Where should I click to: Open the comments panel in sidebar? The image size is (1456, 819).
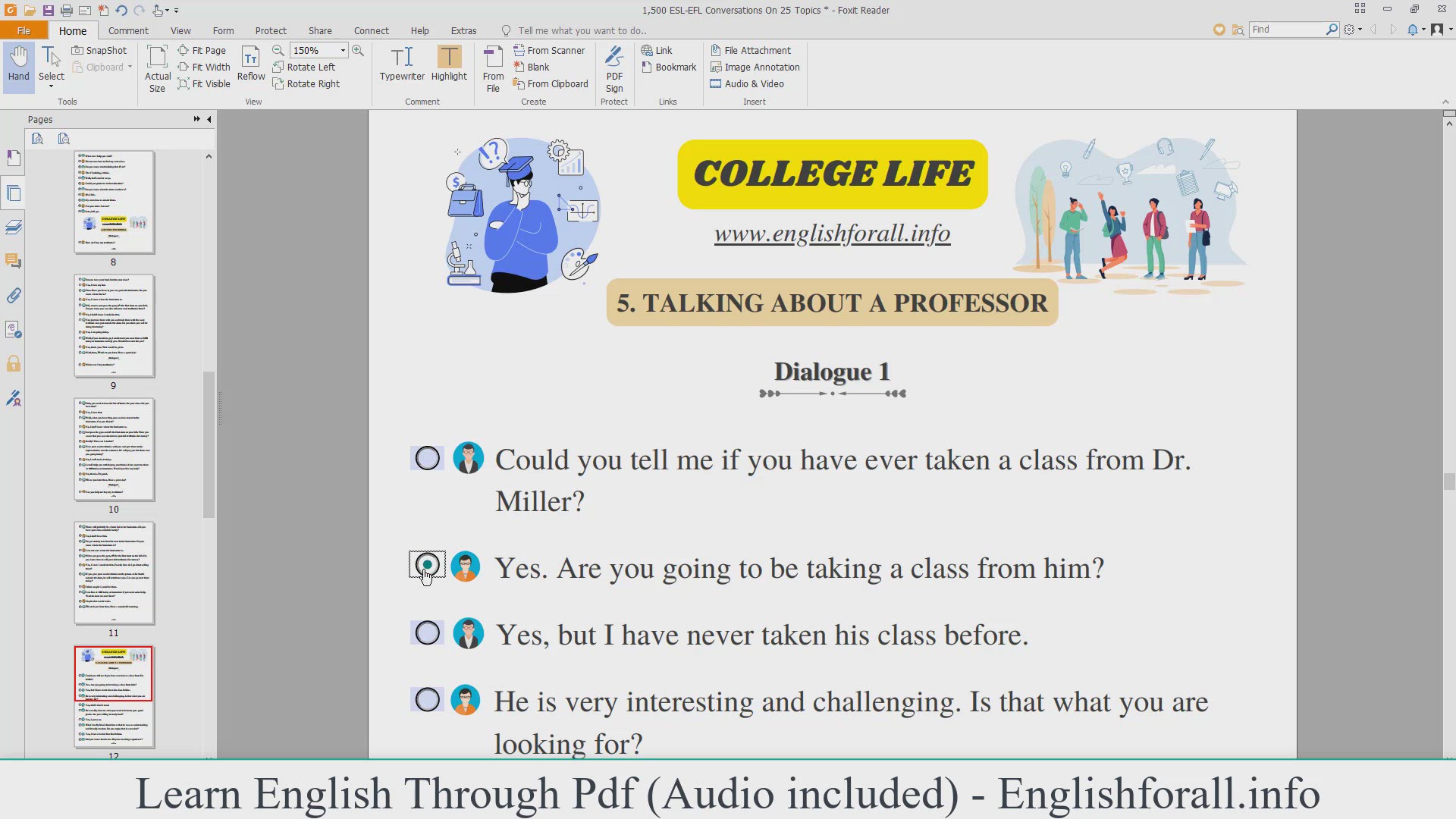tap(14, 262)
